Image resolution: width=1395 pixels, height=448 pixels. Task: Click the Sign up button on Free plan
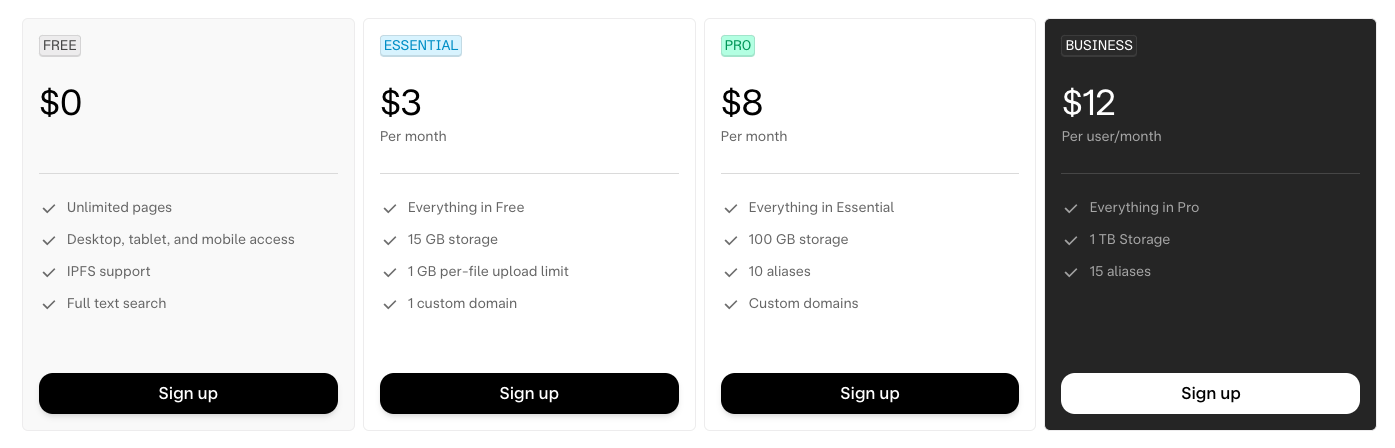pos(188,393)
